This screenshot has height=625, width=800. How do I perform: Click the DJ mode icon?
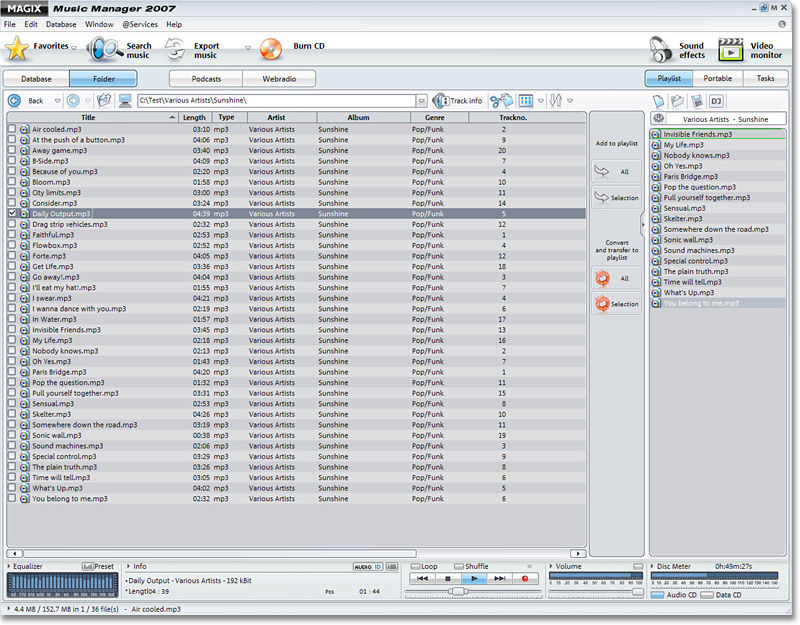pos(716,101)
